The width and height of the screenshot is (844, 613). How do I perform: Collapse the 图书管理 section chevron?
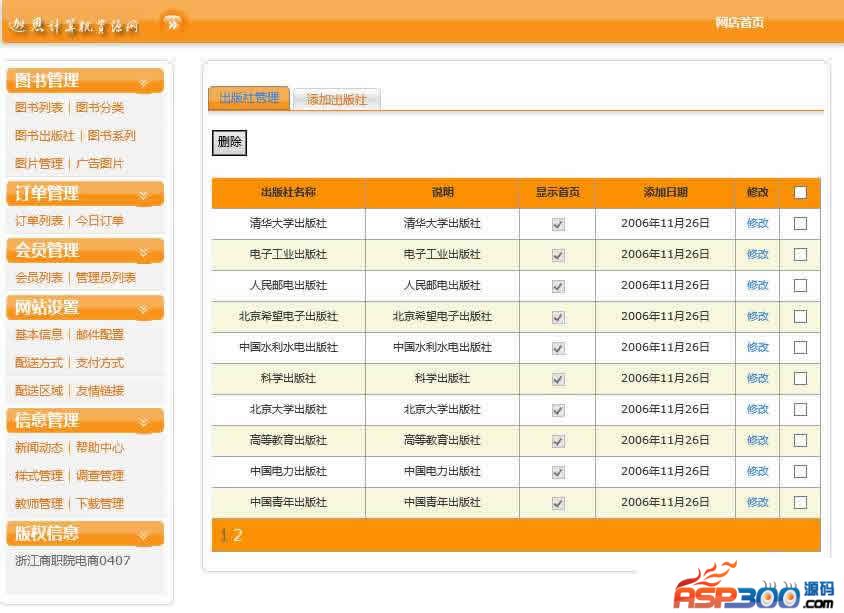(144, 83)
